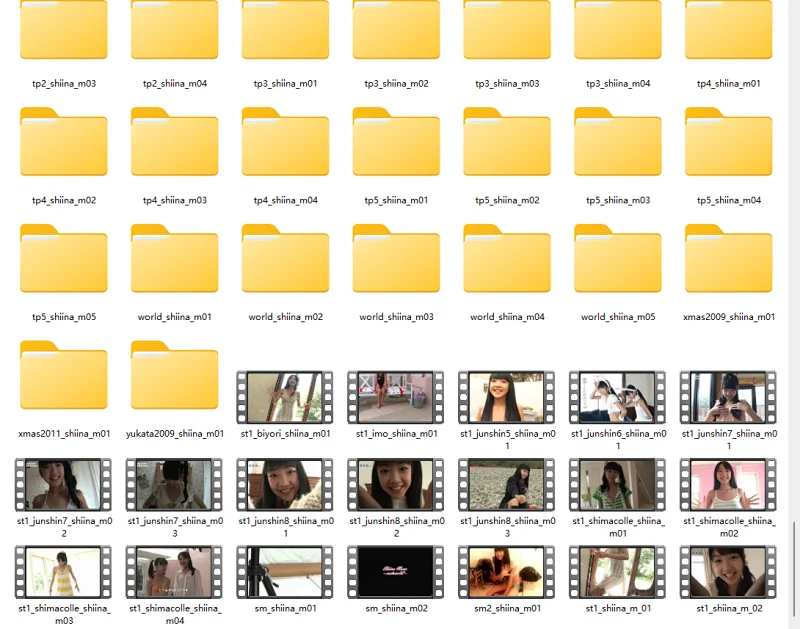Click the tp2_shiina_m04 folder icon

click(x=174, y=30)
